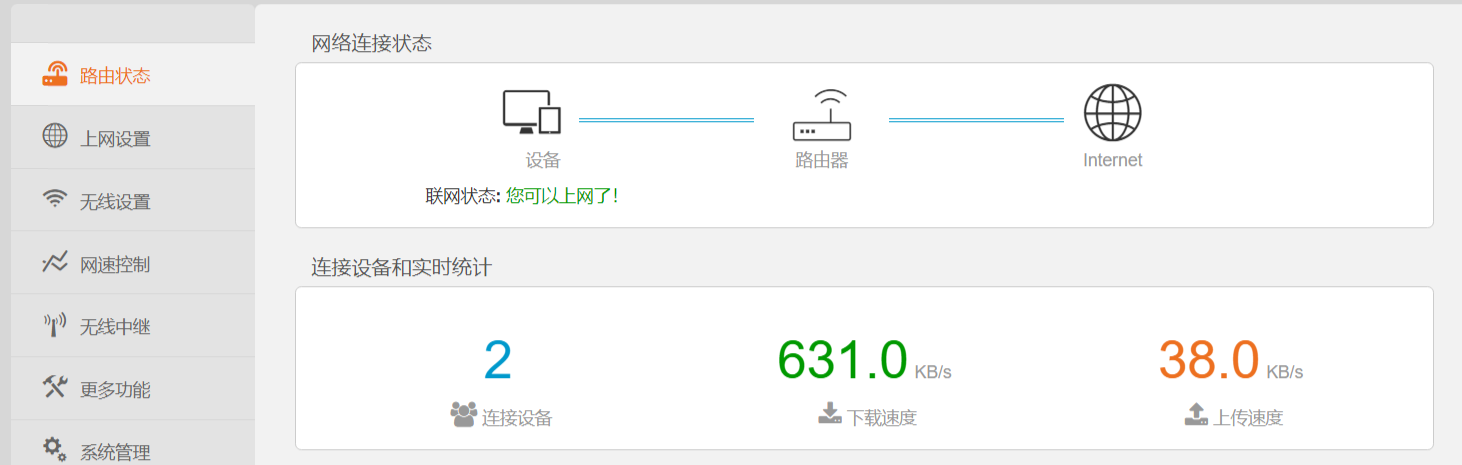Image resolution: width=1462 pixels, height=465 pixels.
Task: Click the router status icon in sidebar
Action: point(55,74)
